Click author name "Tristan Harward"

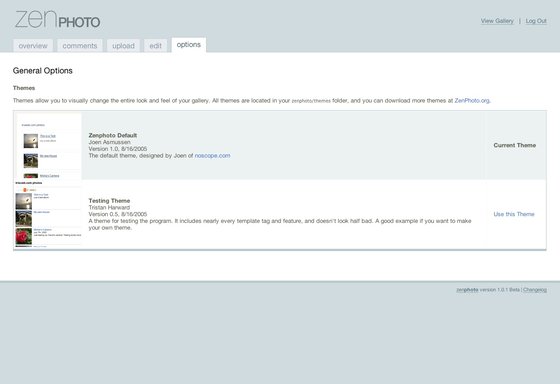pos(109,208)
